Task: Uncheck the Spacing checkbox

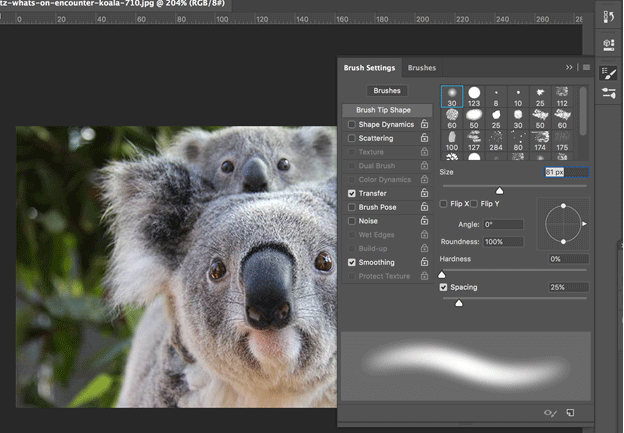Action: pos(443,287)
